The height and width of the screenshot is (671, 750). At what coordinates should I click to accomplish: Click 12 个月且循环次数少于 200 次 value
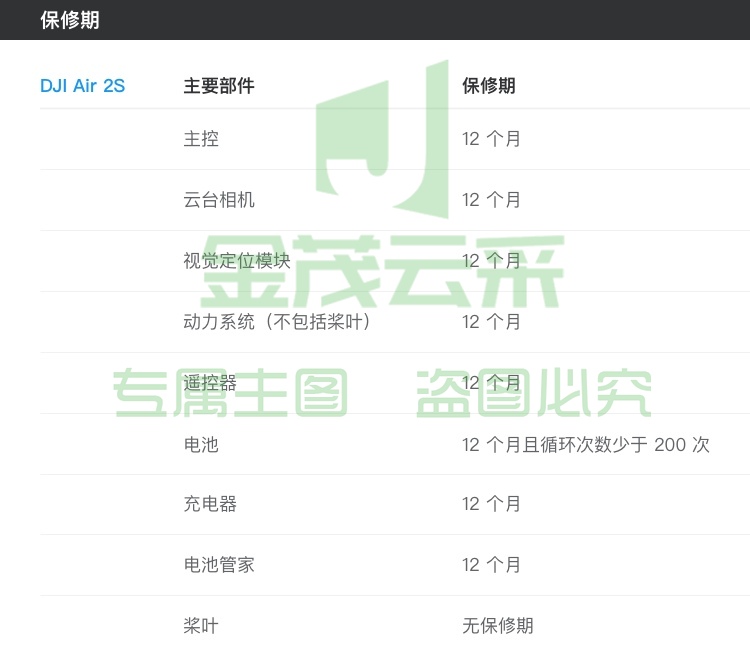pyautogui.click(x=585, y=445)
